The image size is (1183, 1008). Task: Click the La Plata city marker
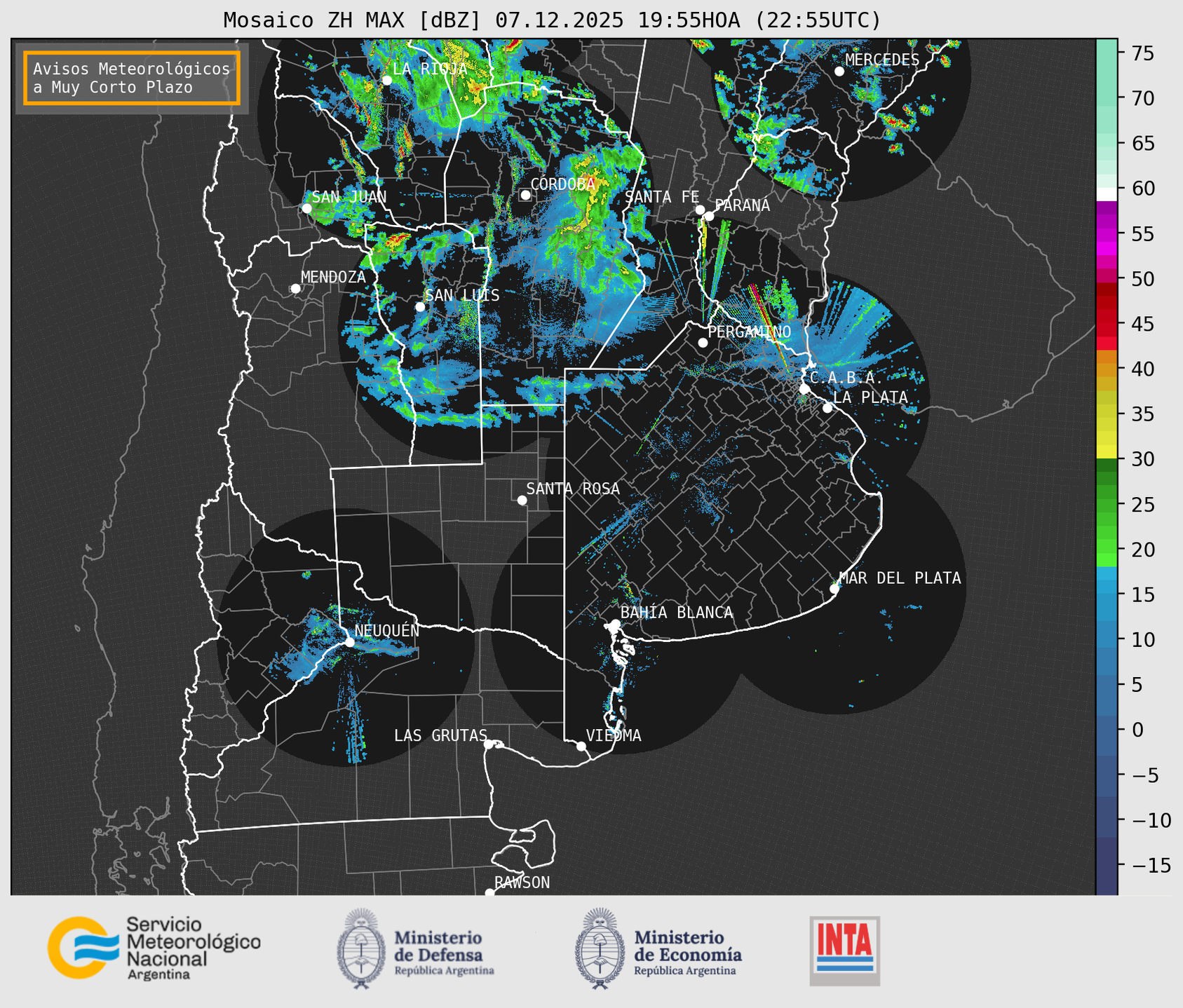827,408
